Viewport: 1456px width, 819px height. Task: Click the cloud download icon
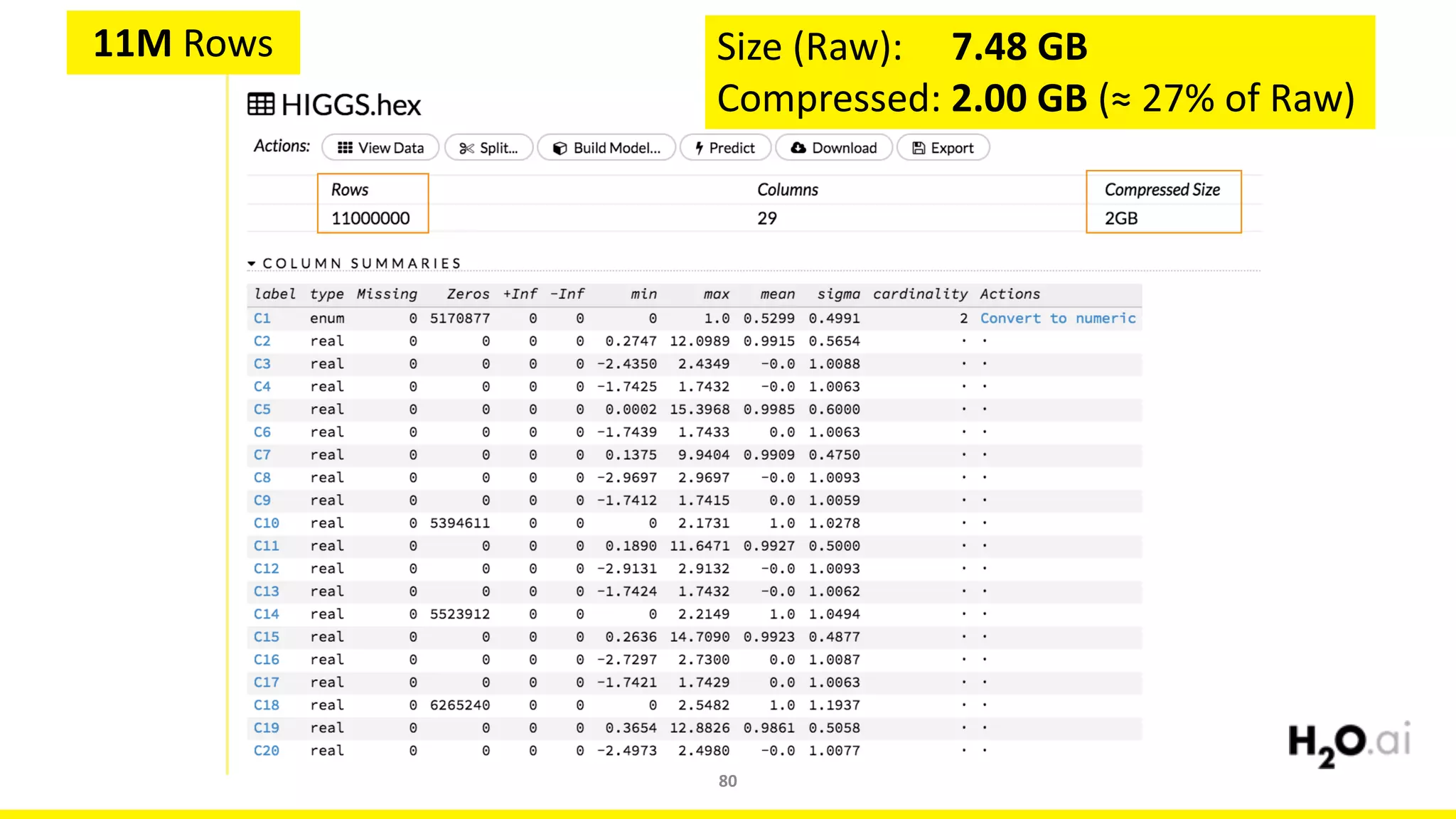pyautogui.click(x=798, y=148)
